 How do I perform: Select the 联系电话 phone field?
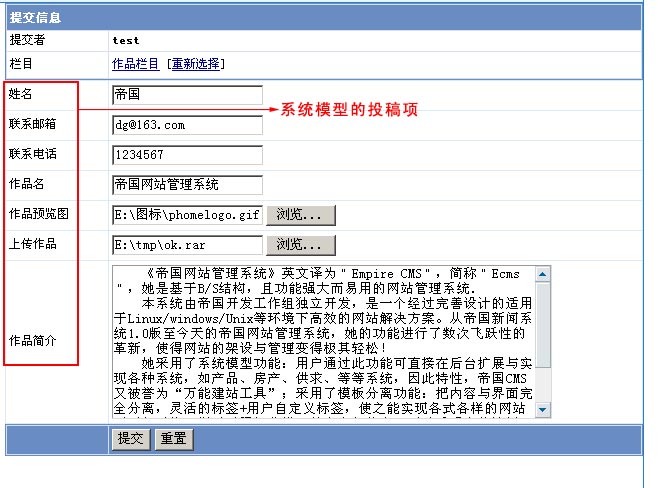tap(187, 155)
